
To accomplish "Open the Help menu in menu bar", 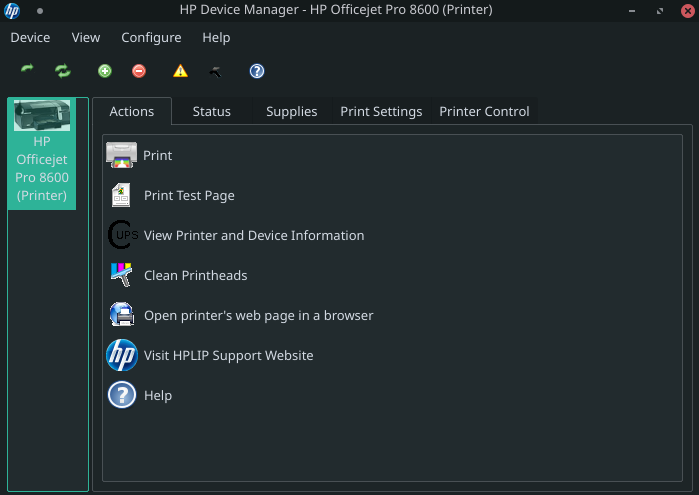I will pyautogui.click(x=216, y=37).
